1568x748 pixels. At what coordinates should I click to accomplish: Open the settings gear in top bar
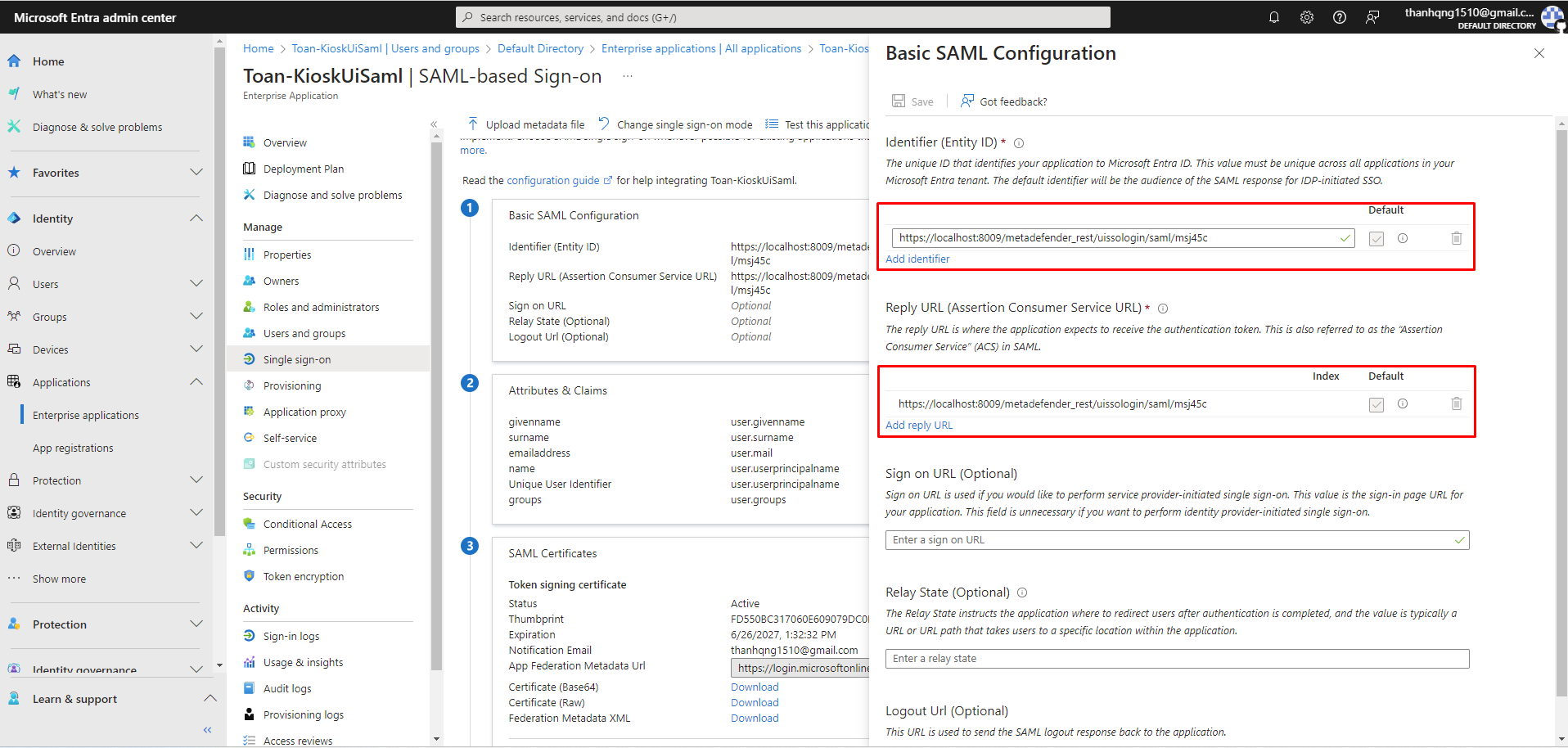[1307, 17]
